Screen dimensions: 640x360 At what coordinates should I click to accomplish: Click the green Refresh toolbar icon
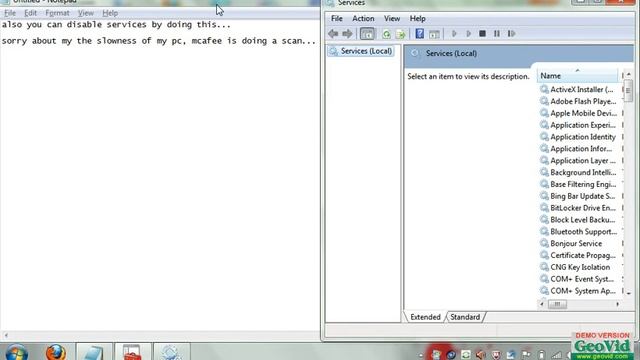coord(386,34)
